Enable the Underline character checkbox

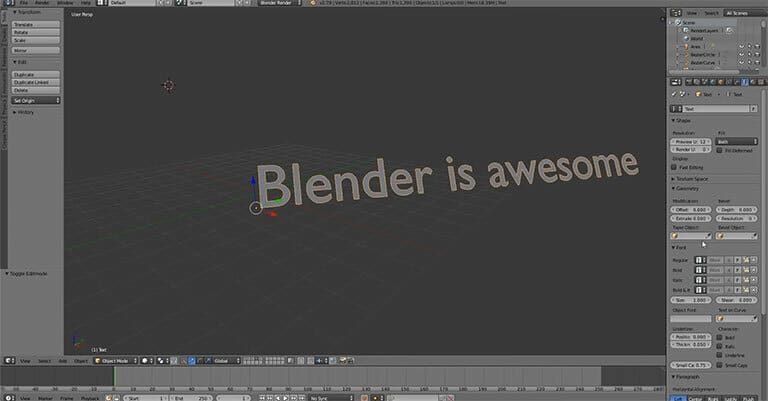click(720, 355)
